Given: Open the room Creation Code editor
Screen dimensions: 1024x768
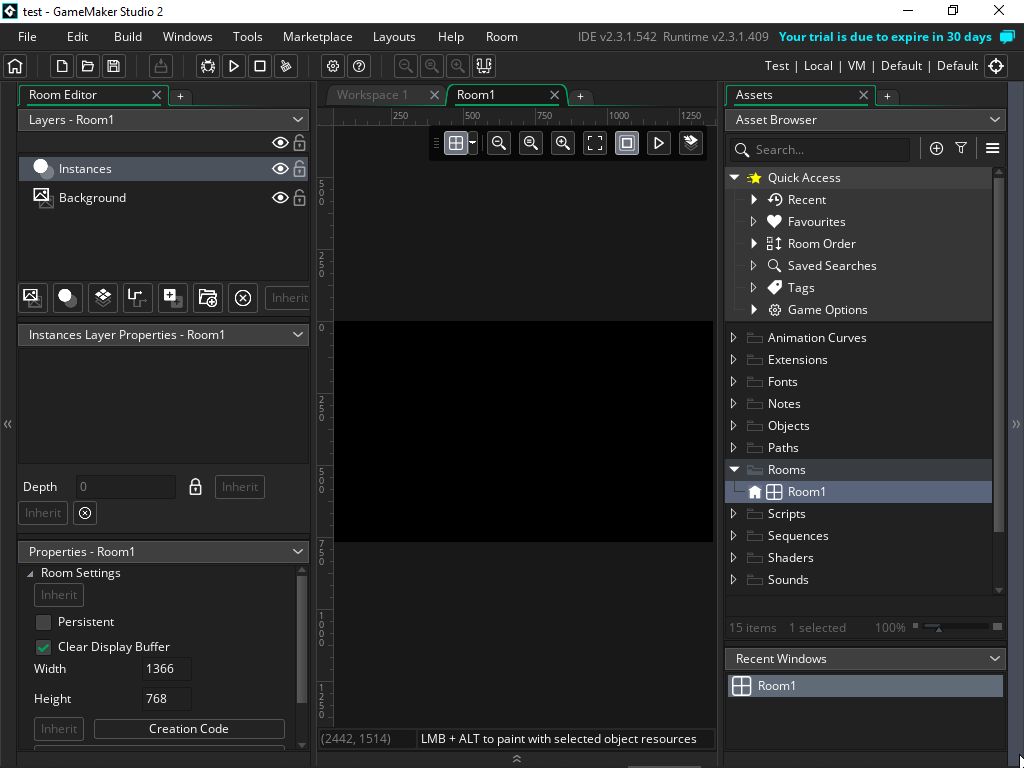Looking at the screenshot, I should click(x=189, y=728).
